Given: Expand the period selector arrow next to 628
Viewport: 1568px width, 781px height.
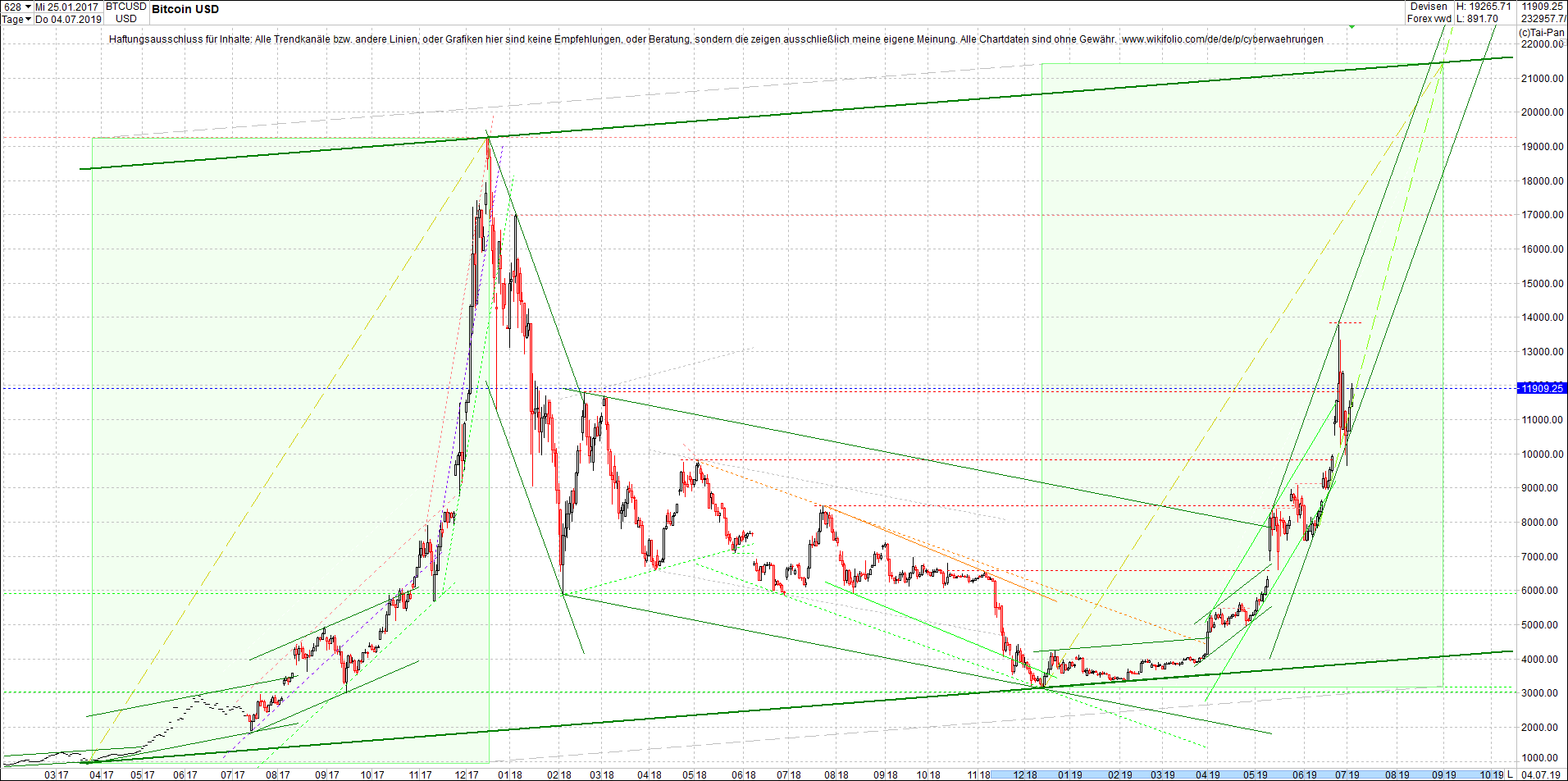Looking at the screenshot, I should 28,7.
